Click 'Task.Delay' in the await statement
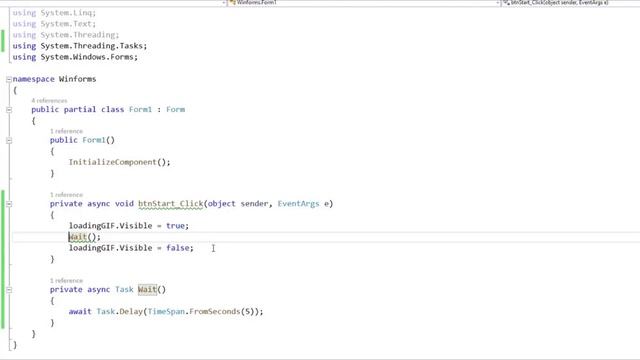 [x=120, y=311]
